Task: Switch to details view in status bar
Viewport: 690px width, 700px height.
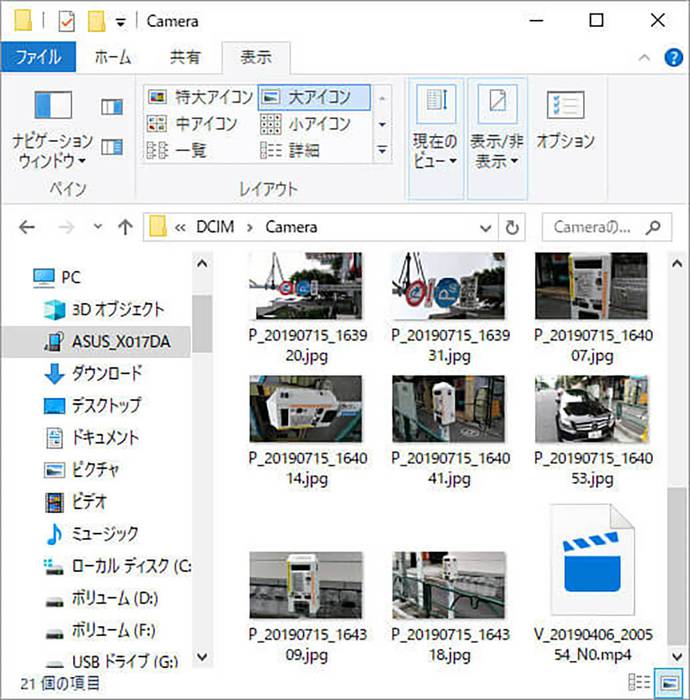Action: click(639, 682)
